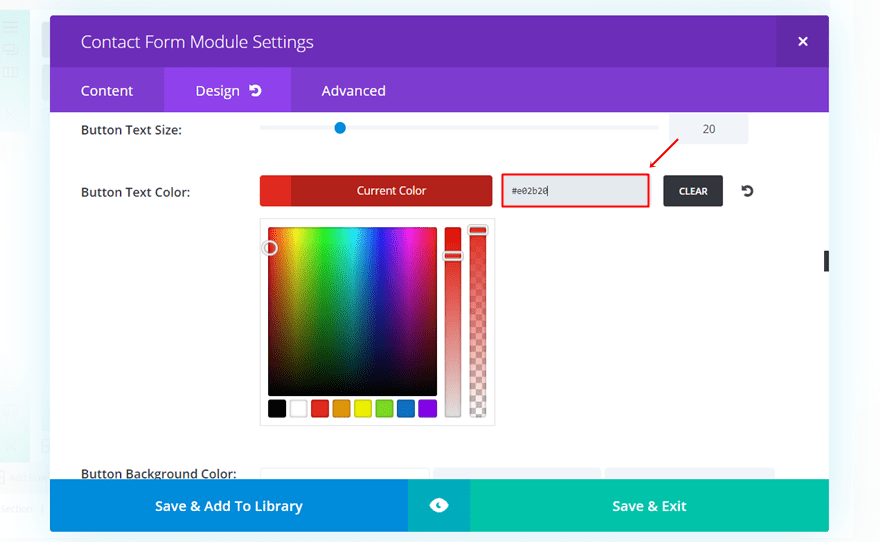
Task: Pick the black palette swatch
Action: pyautogui.click(x=277, y=408)
